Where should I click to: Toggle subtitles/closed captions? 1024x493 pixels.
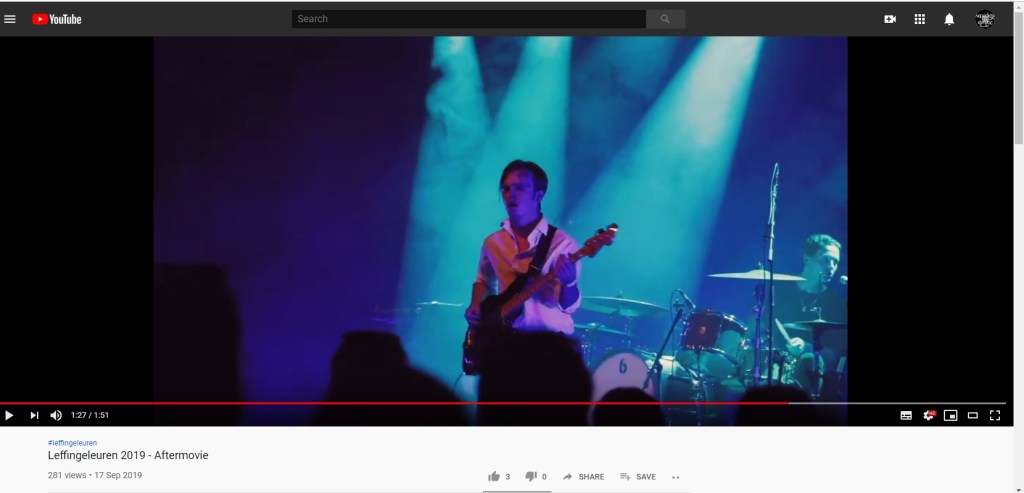click(906, 415)
